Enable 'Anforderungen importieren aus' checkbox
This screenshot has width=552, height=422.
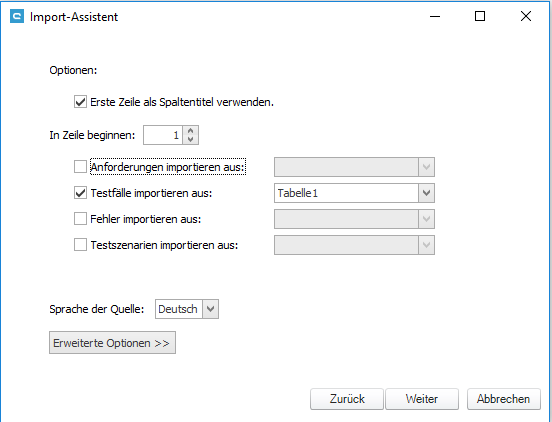pos(80,166)
